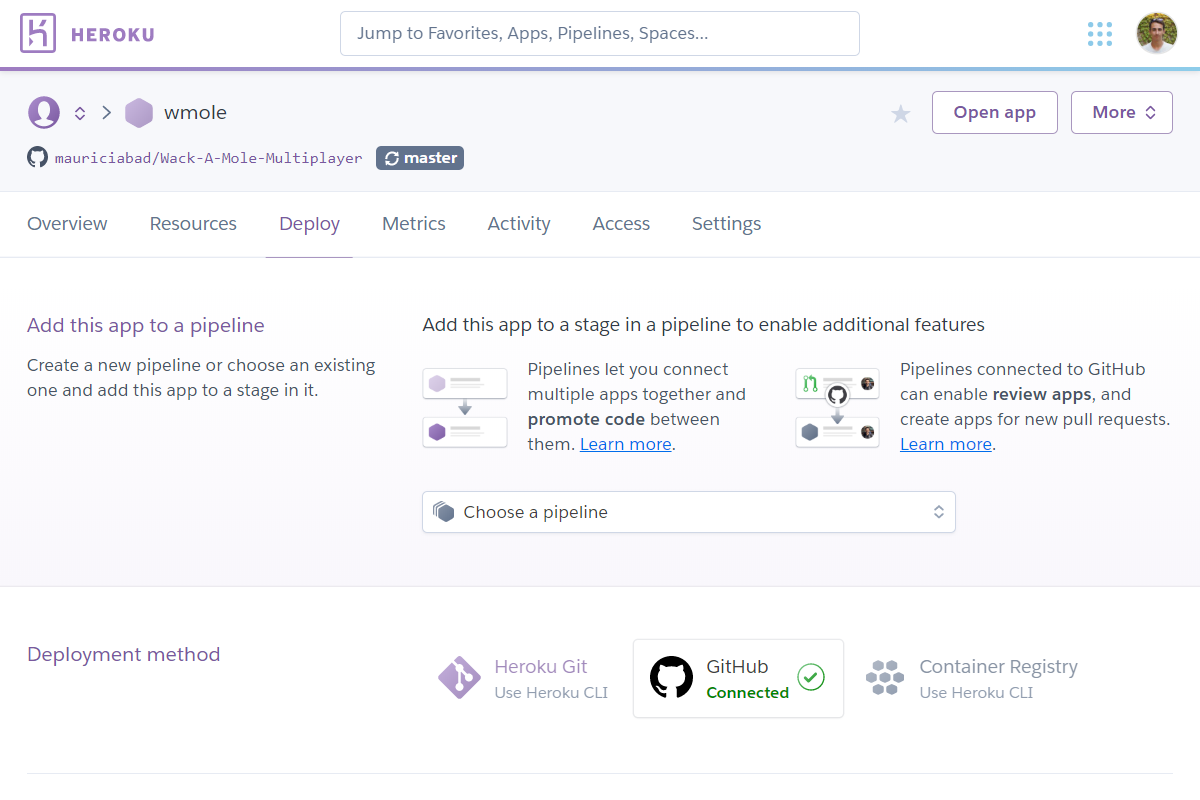
Task: Open the app switcher grid icon
Action: pyautogui.click(x=1100, y=34)
